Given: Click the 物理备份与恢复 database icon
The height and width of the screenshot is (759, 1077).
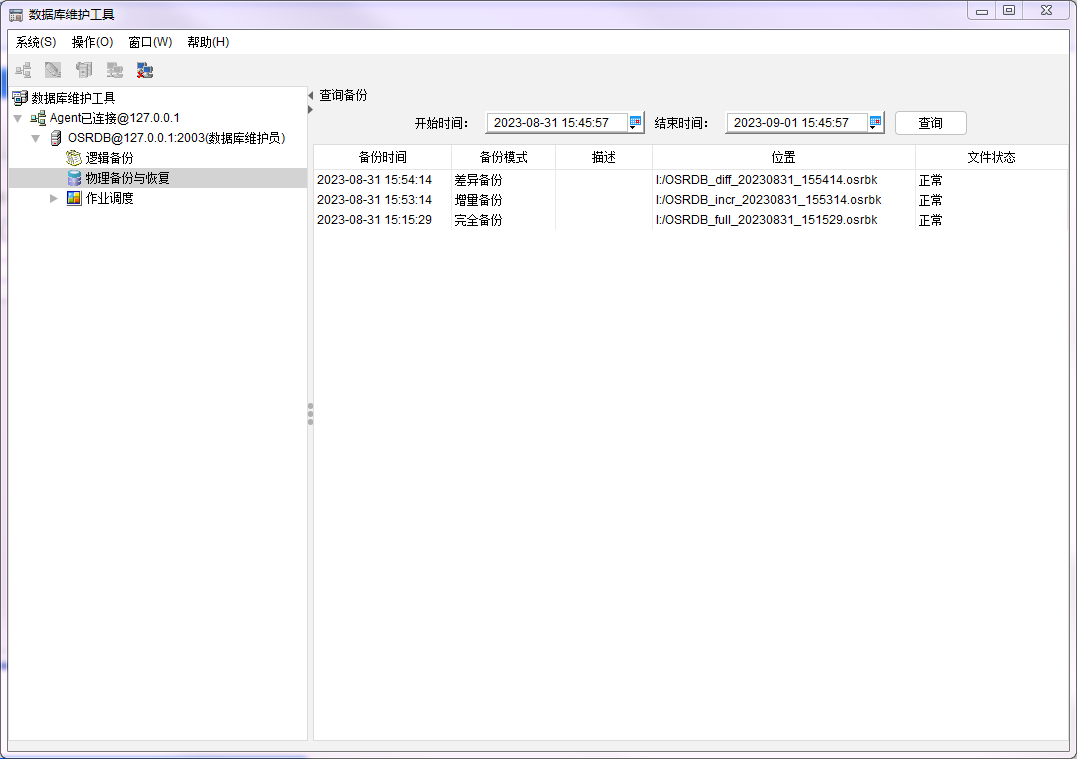Looking at the screenshot, I should [71, 178].
